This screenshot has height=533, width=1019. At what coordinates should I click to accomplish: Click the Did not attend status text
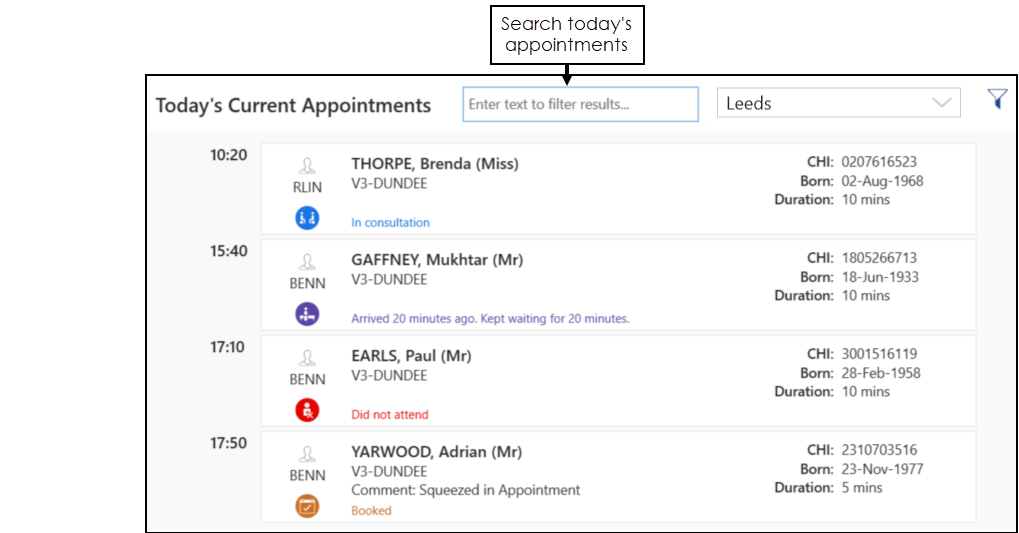(x=389, y=415)
